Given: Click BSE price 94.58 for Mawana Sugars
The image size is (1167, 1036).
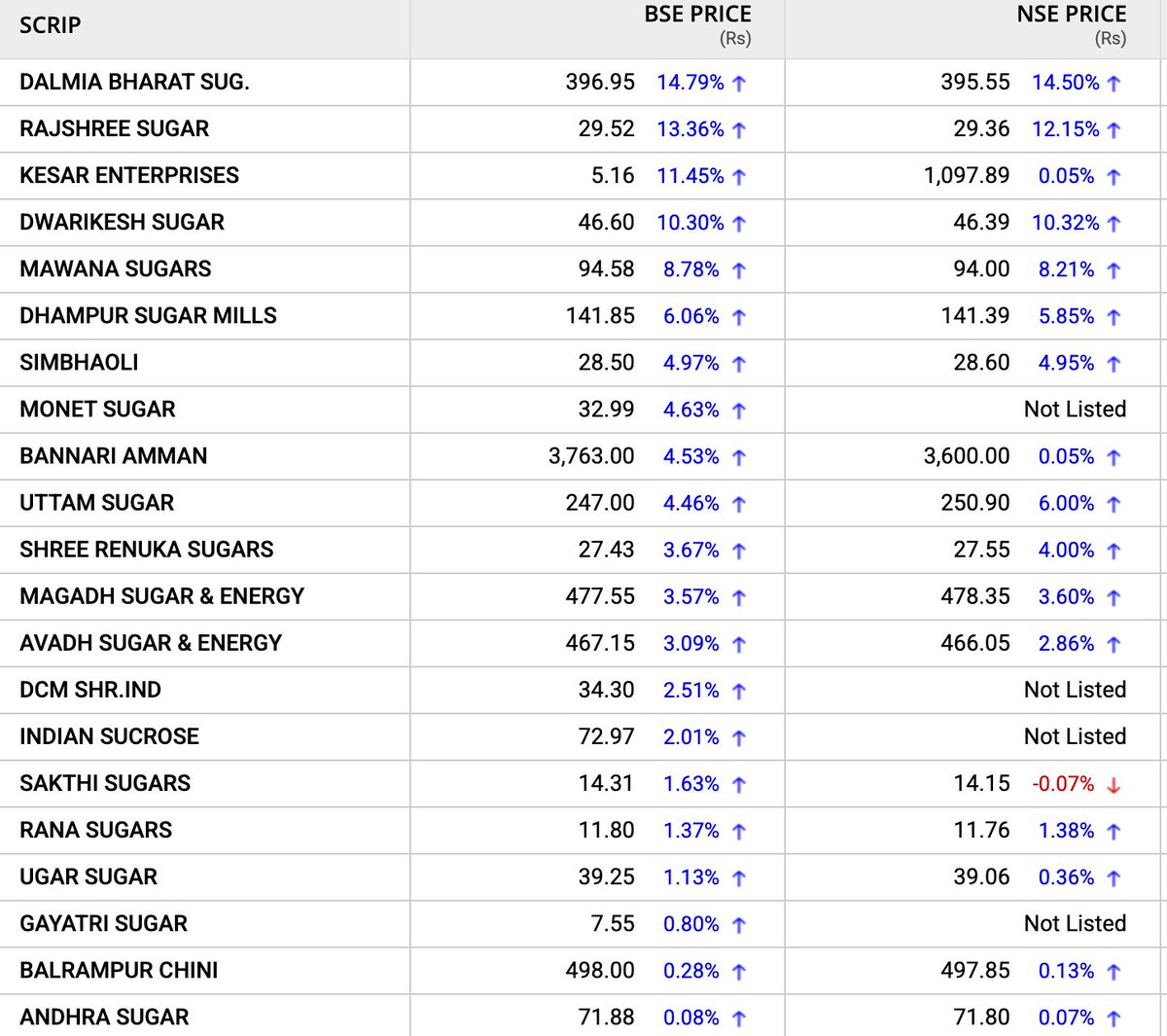Looking at the screenshot, I should click(606, 268).
